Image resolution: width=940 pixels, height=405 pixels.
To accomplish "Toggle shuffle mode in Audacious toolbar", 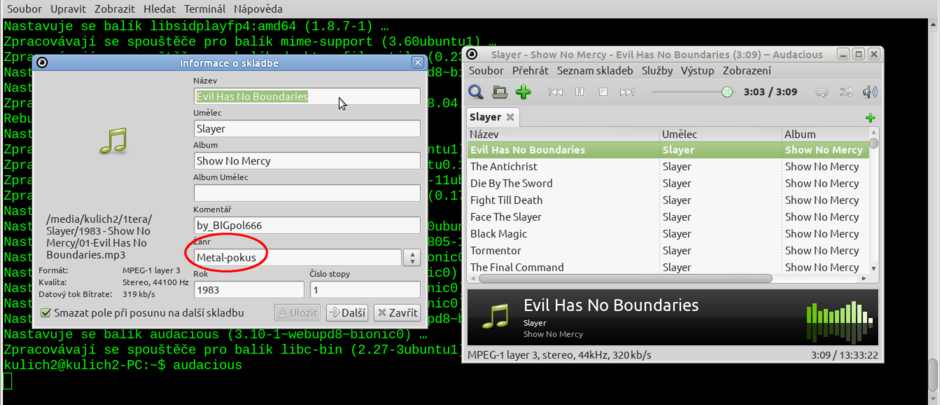I will coord(846,92).
